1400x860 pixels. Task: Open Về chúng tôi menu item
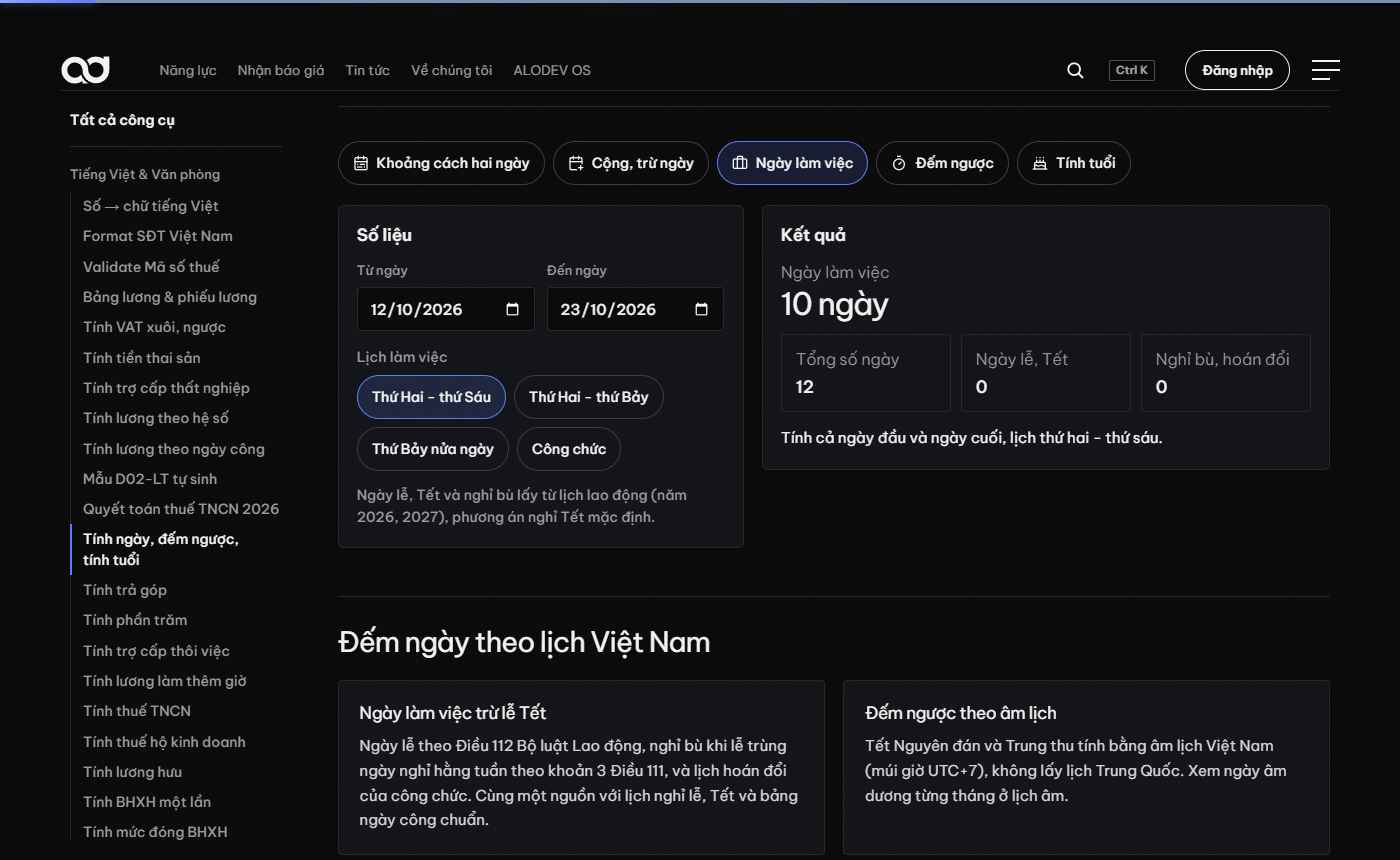[x=452, y=70]
